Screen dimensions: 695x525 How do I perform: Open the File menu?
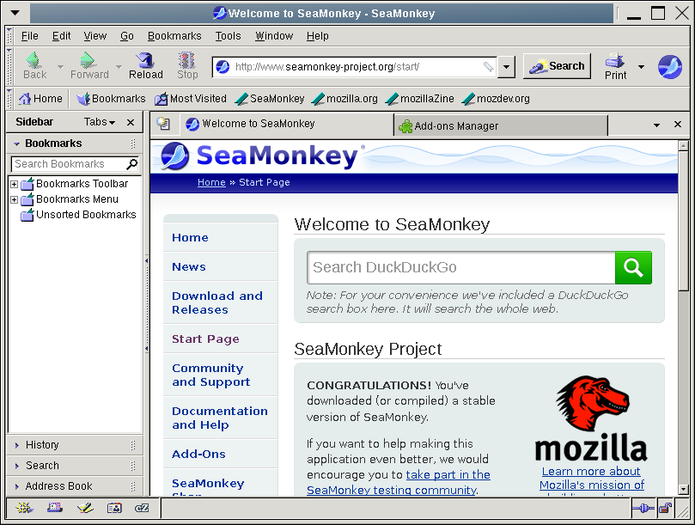point(30,36)
